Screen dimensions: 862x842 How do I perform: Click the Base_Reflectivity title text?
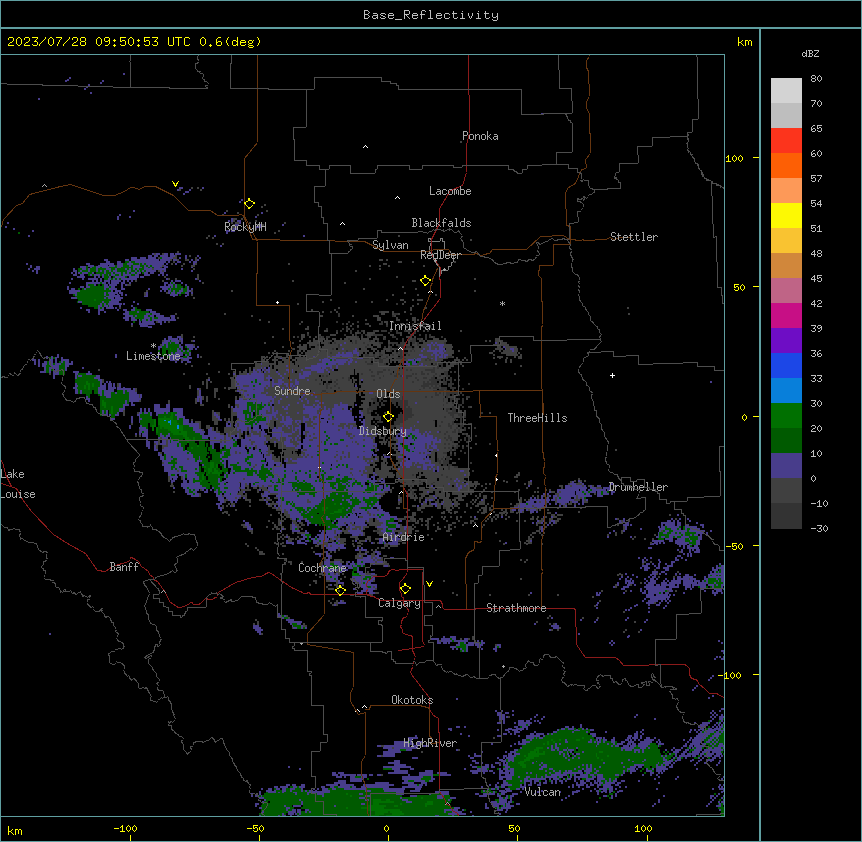[x=431, y=15]
